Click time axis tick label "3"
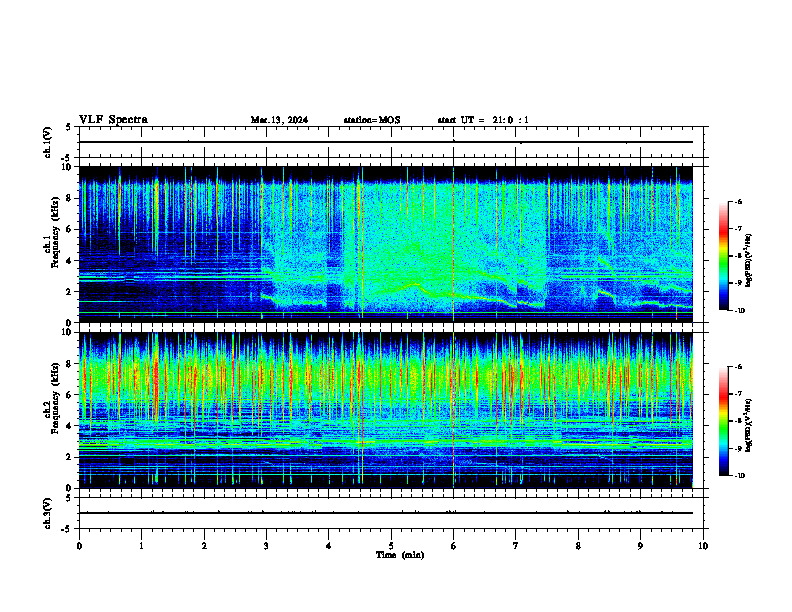 click(x=267, y=546)
